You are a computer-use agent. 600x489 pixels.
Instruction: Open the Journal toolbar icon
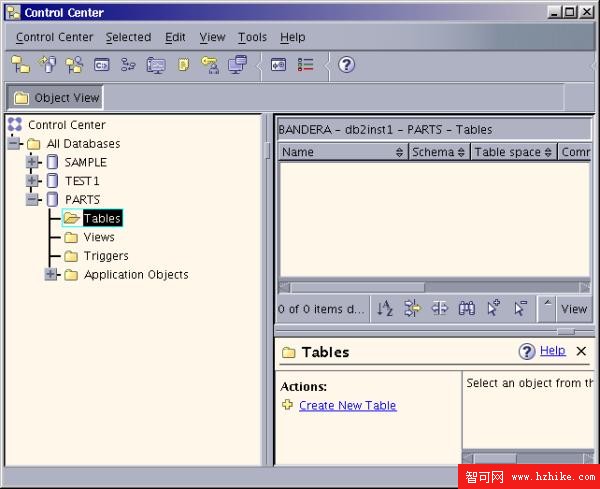click(184, 64)
